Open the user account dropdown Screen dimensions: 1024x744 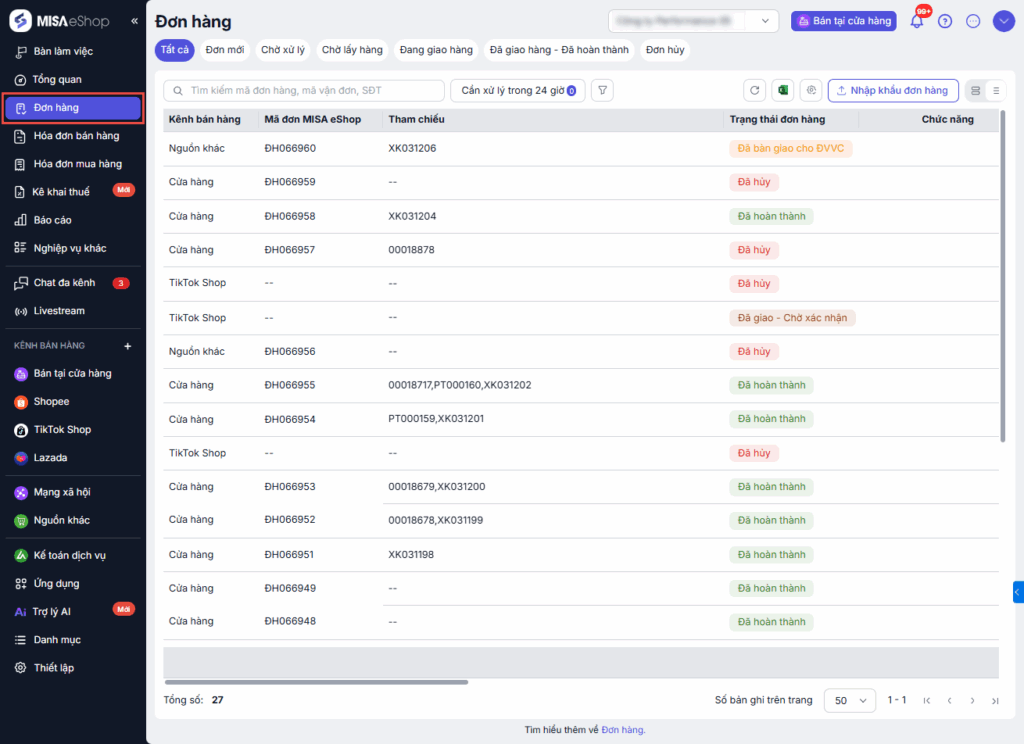coord(1003,21)
